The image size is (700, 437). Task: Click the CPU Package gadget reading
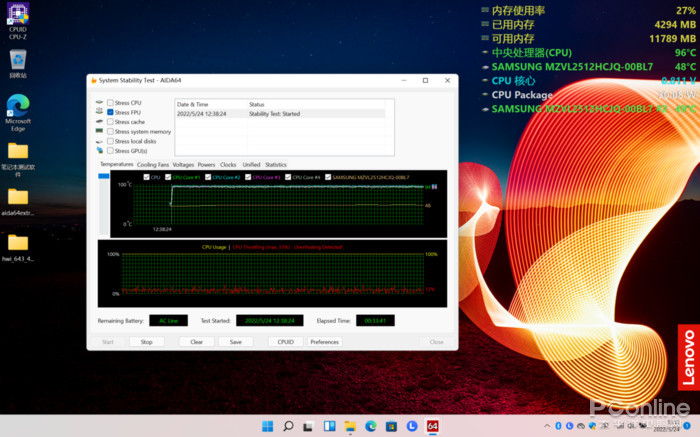click(588, 95)
